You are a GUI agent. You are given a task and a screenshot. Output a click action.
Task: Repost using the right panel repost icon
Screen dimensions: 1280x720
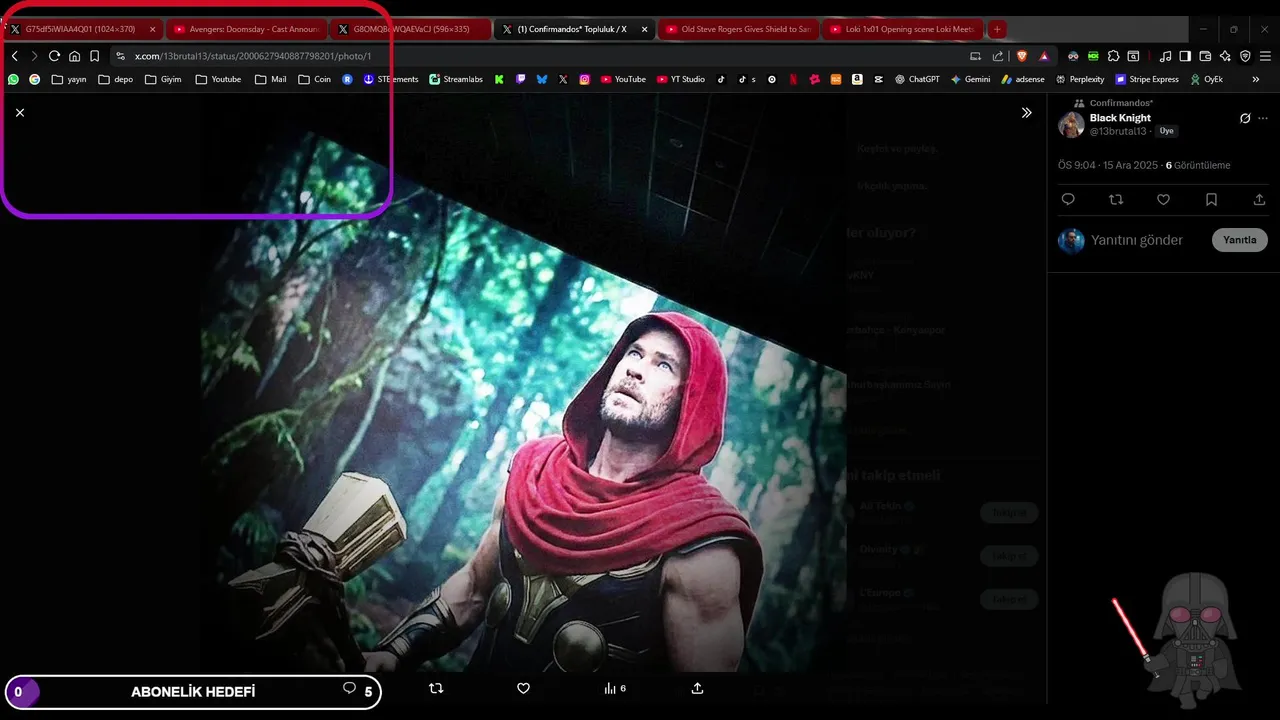tap(1116, 200)
